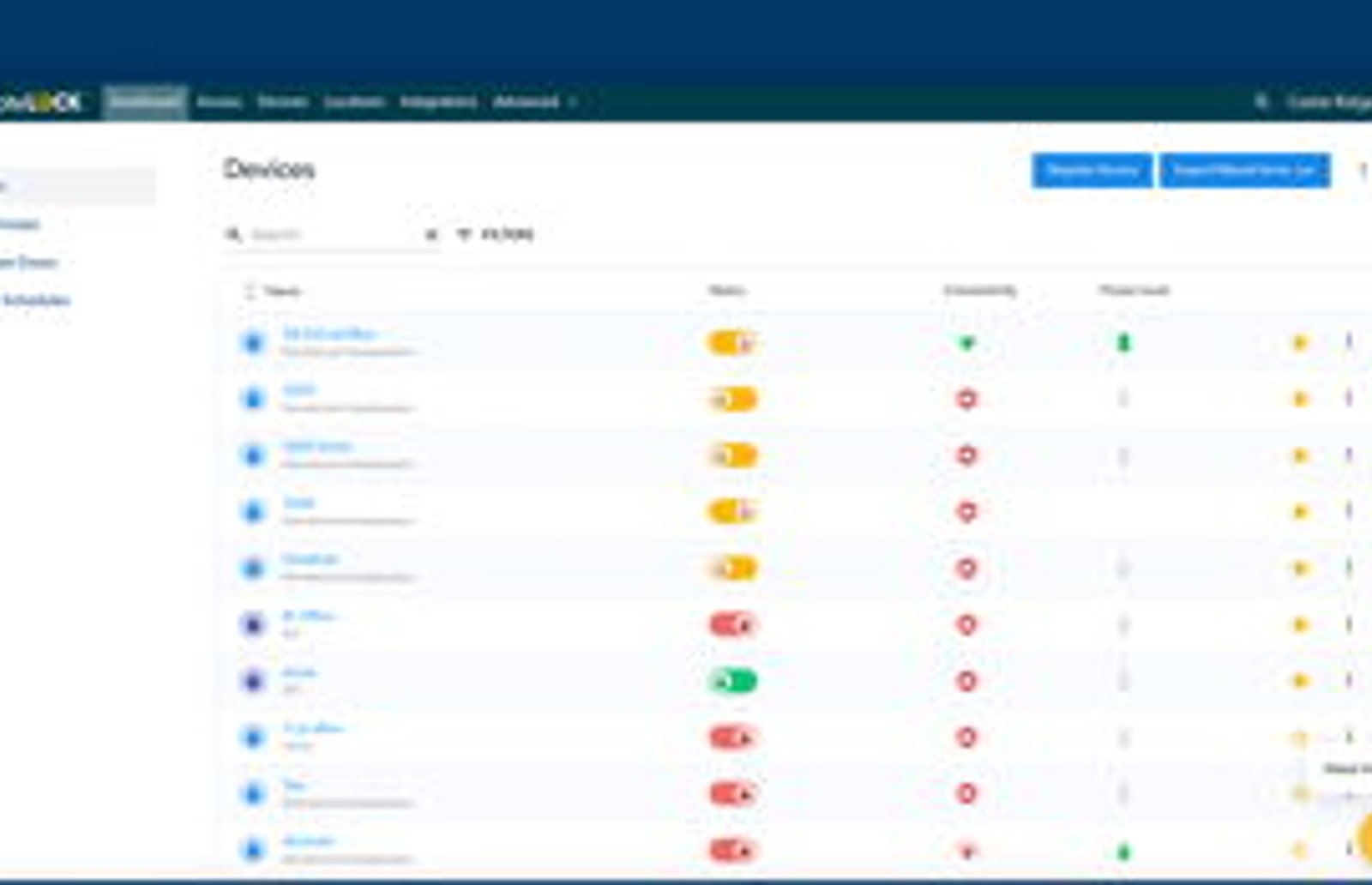
Task: Open the more options menu in the fifth row
Action: pos(1349,568)
